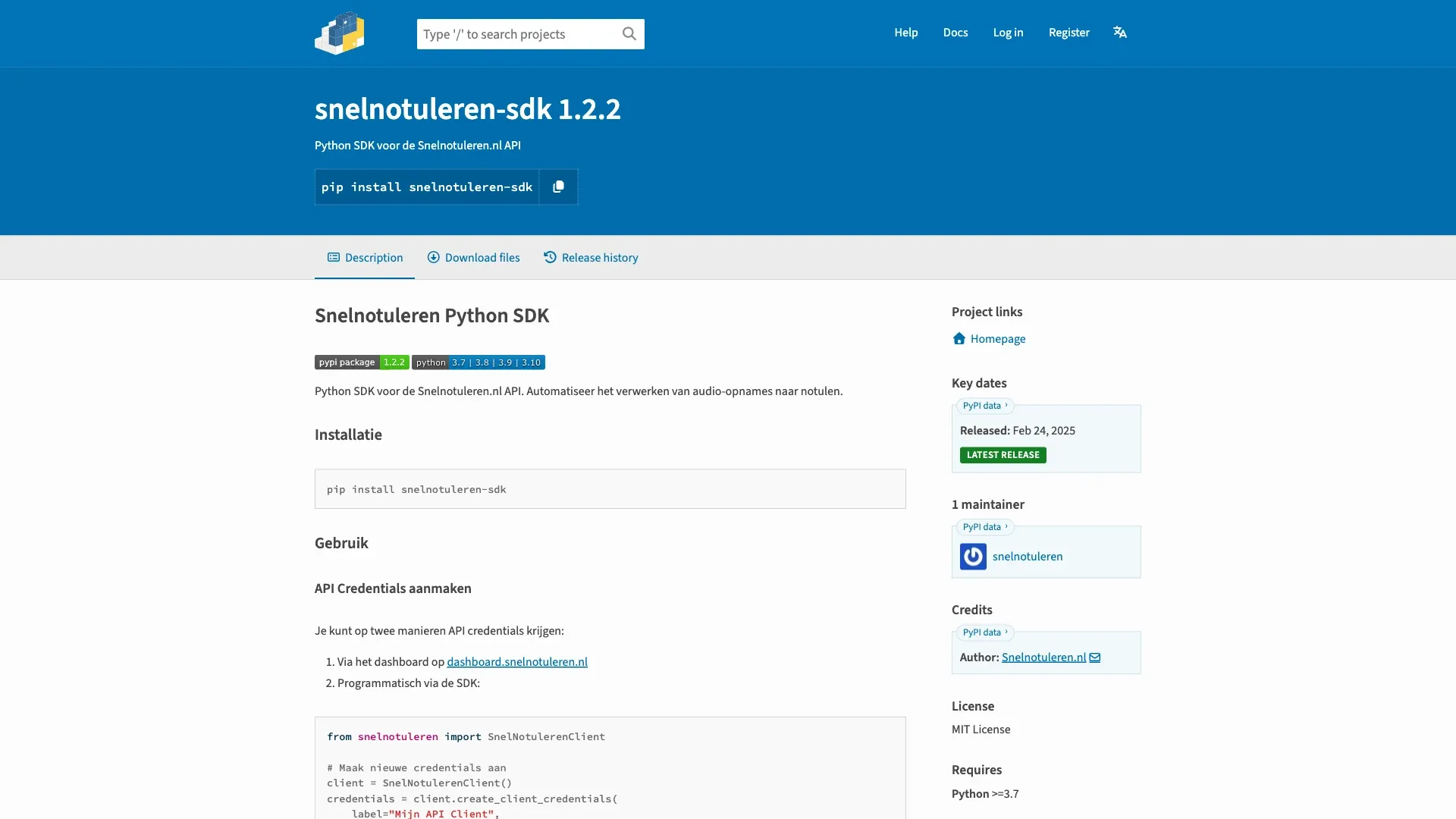This screenshot has height=819, width=1456.
Task: Open the dashboard.snelnotuleren.nl link
Action: (517, 662)
